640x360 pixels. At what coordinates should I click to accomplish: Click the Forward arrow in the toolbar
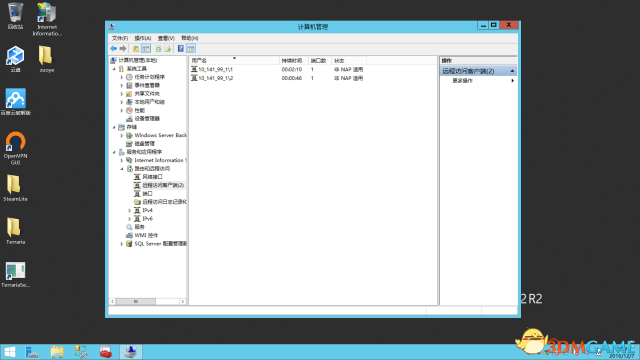click(x=123, y=49)
